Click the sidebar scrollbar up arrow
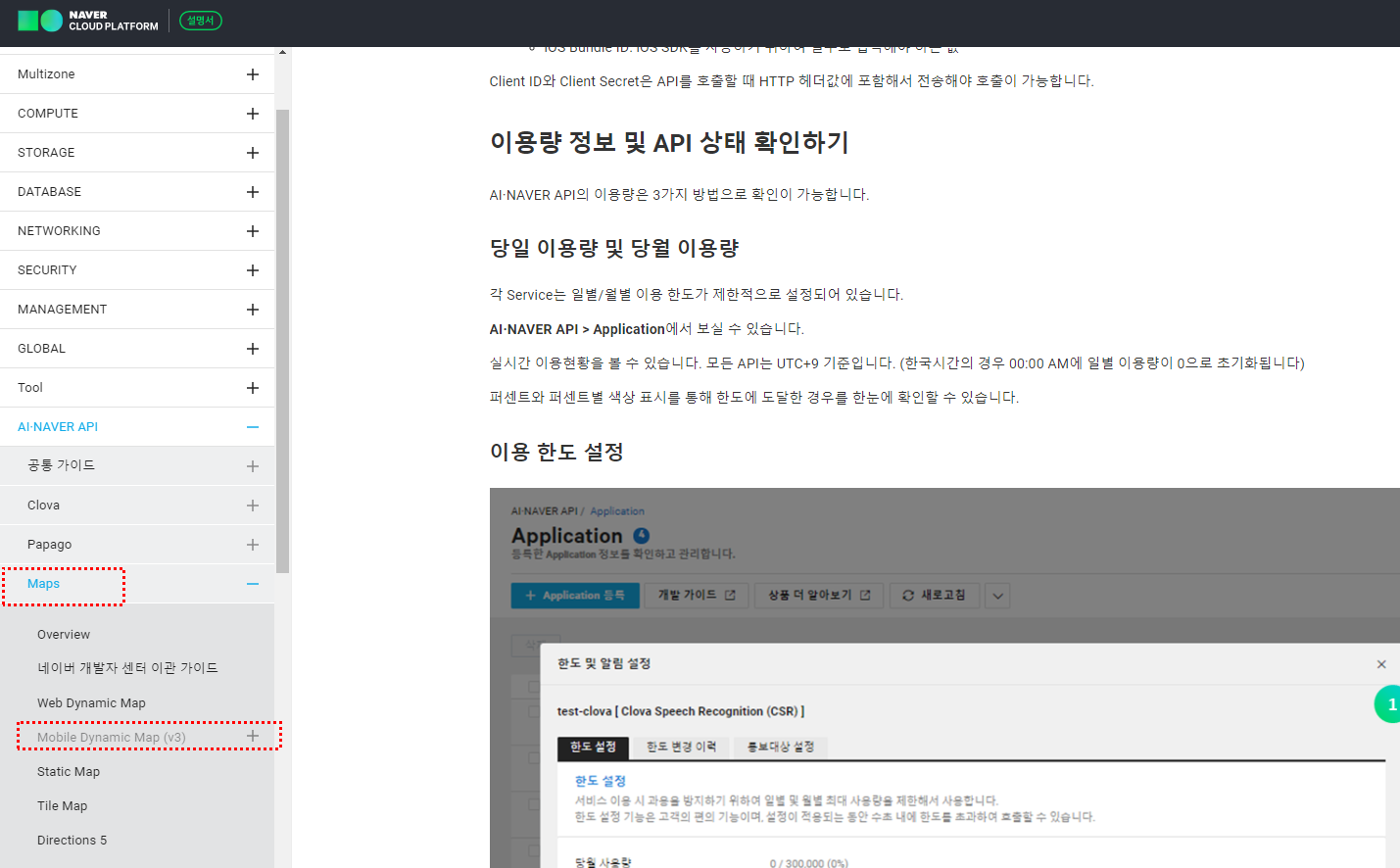The width and height of the screenshot is (1400, 868). click(282, 52)
